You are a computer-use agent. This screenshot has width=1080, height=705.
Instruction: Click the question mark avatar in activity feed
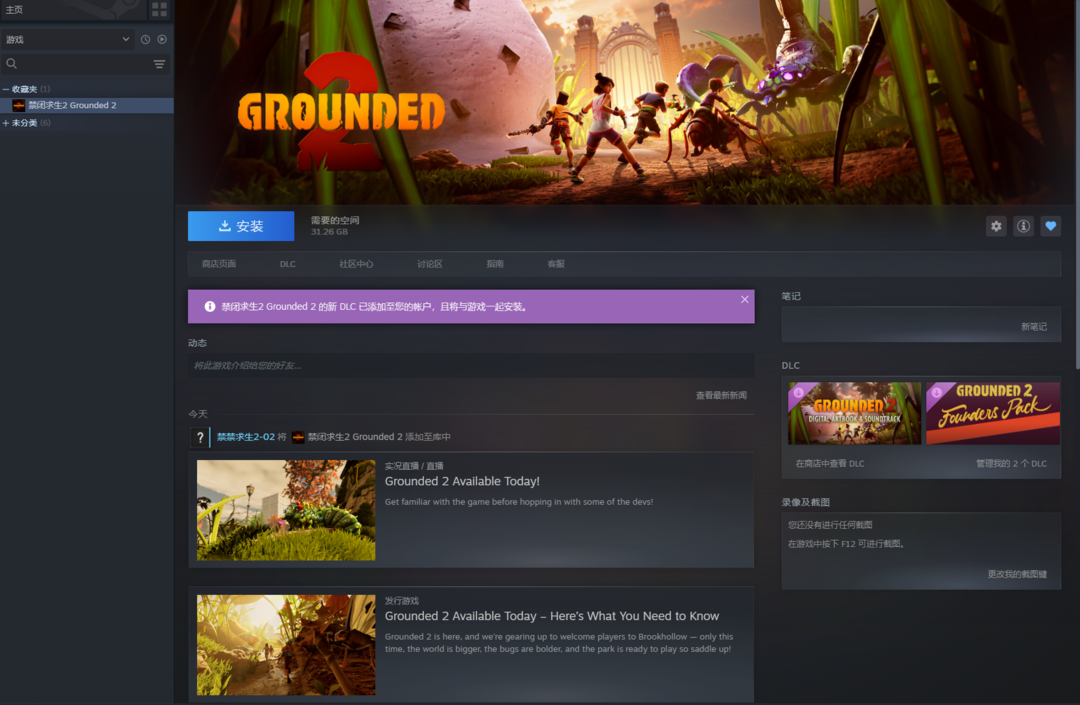point(199,437)
